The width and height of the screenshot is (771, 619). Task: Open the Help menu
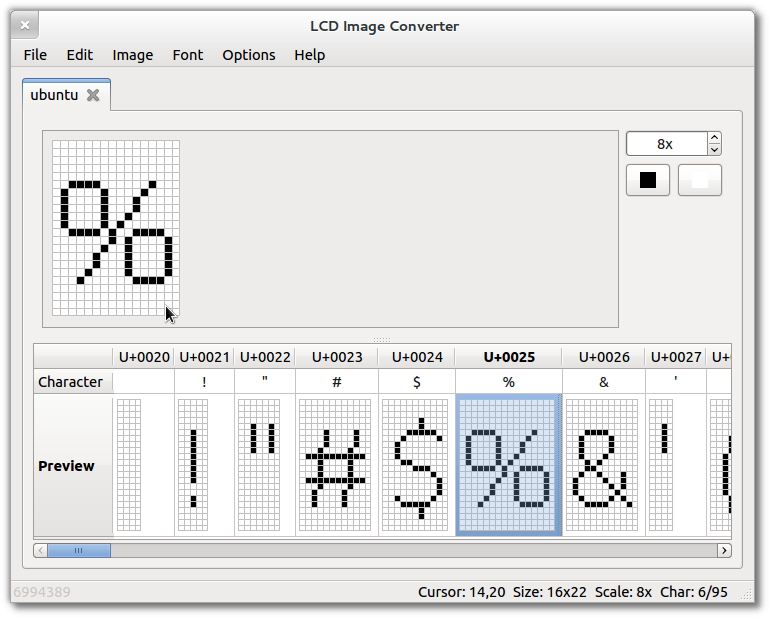[309, 55]
